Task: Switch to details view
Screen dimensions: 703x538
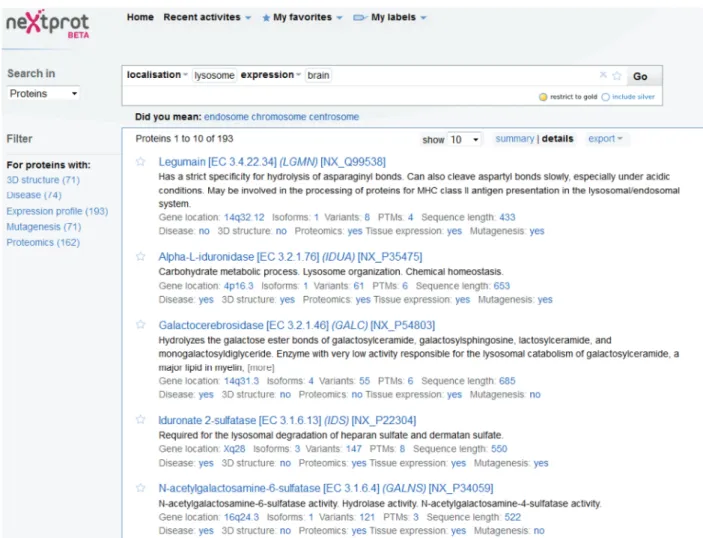Action: [x=557, y=139]
